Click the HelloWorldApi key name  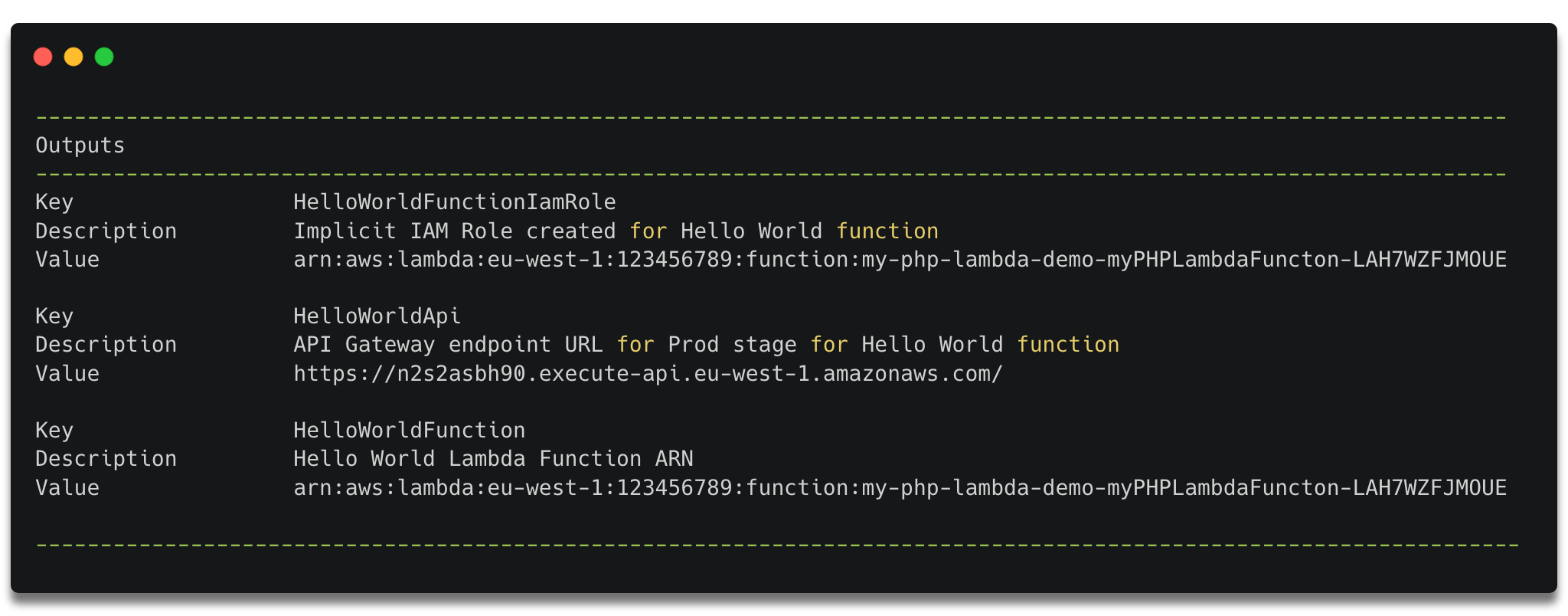(377, 316)
